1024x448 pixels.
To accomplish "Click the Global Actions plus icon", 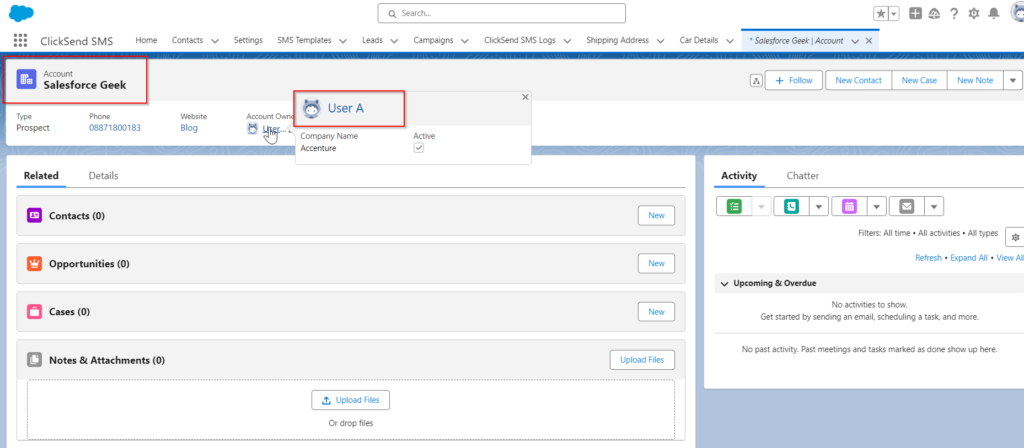I will pos(916,13).
